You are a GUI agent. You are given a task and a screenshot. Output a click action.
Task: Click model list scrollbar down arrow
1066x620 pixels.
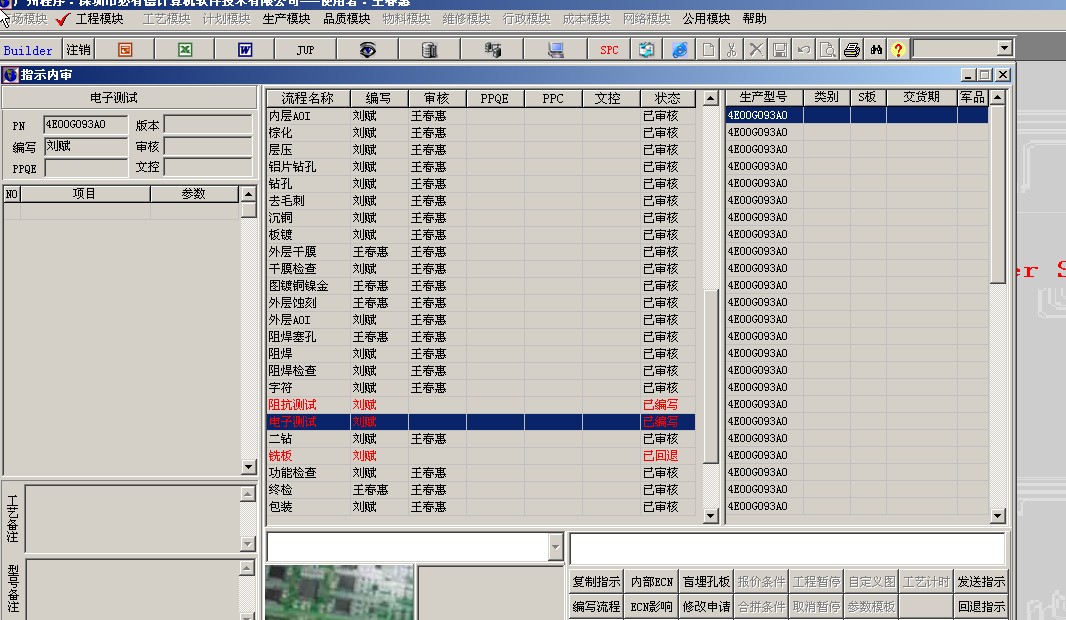click(x=997, y=515)
